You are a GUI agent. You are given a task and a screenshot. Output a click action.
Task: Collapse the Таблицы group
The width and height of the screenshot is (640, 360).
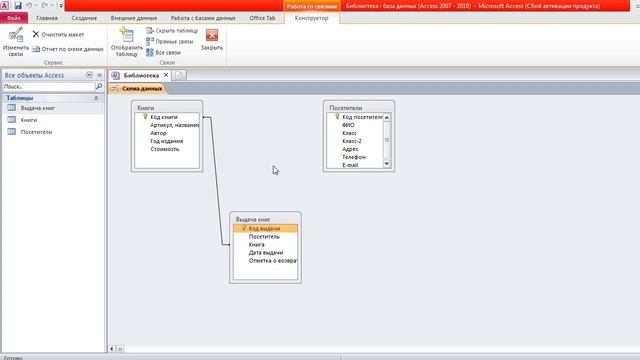[x=96, y=98]
